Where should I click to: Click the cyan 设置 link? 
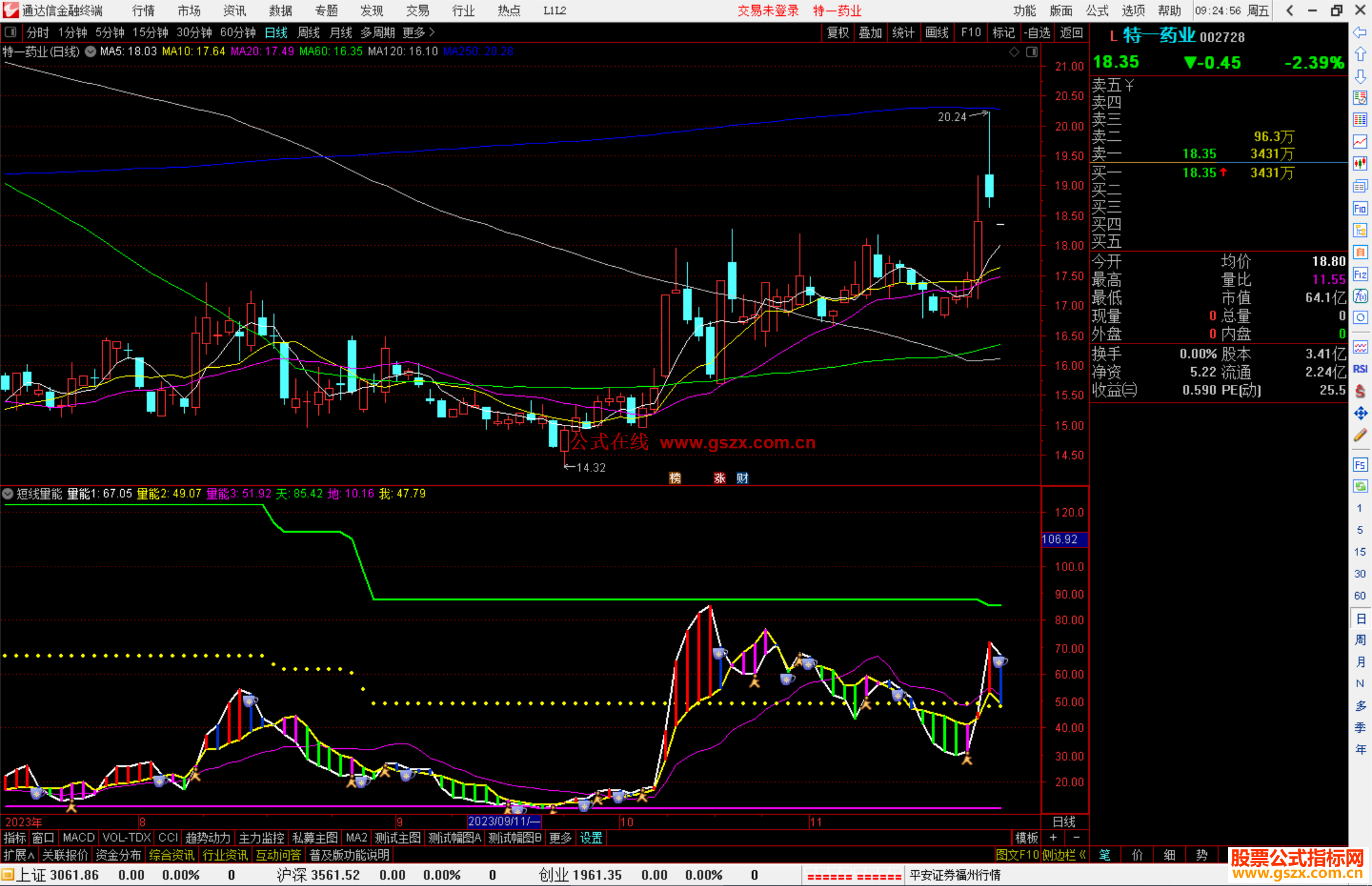591,838
